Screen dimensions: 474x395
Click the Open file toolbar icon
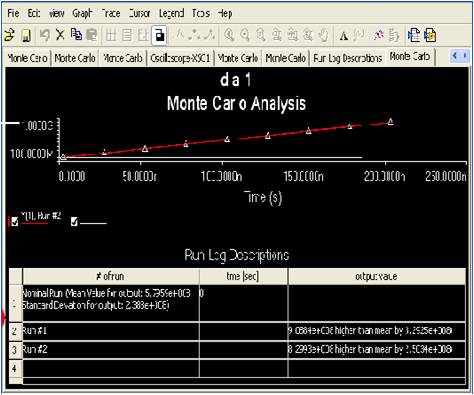tap(9, 35)
